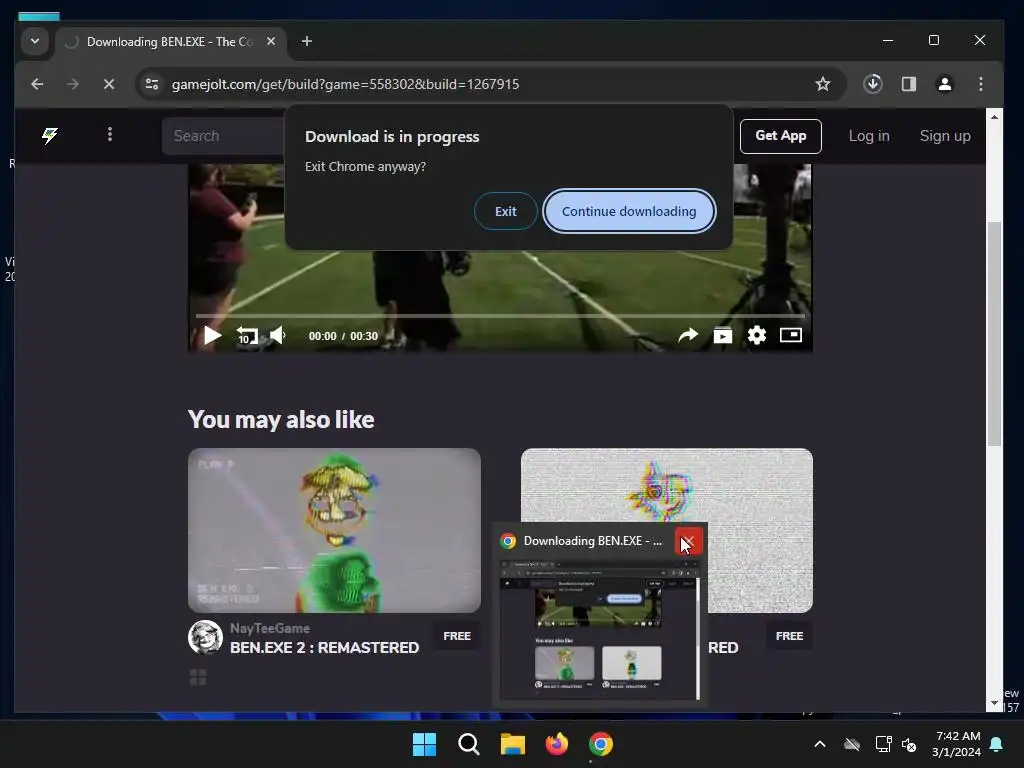The height and width of the screenshot is (768, 1024).
Task: Close window from taskbar preview
Action: [688, 541]
